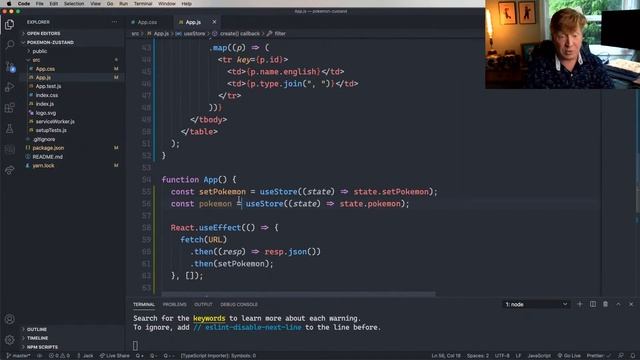The image size is (640, 360).
Task: Click Prettier status bar item
Action: point(598,356)
